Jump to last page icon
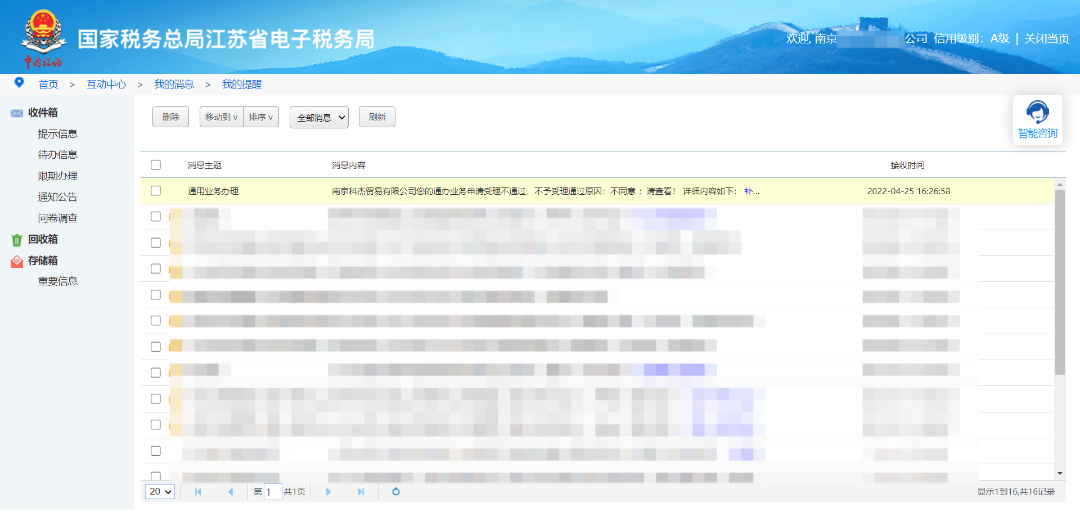The image size is (1080, 529). pos(361,492)
